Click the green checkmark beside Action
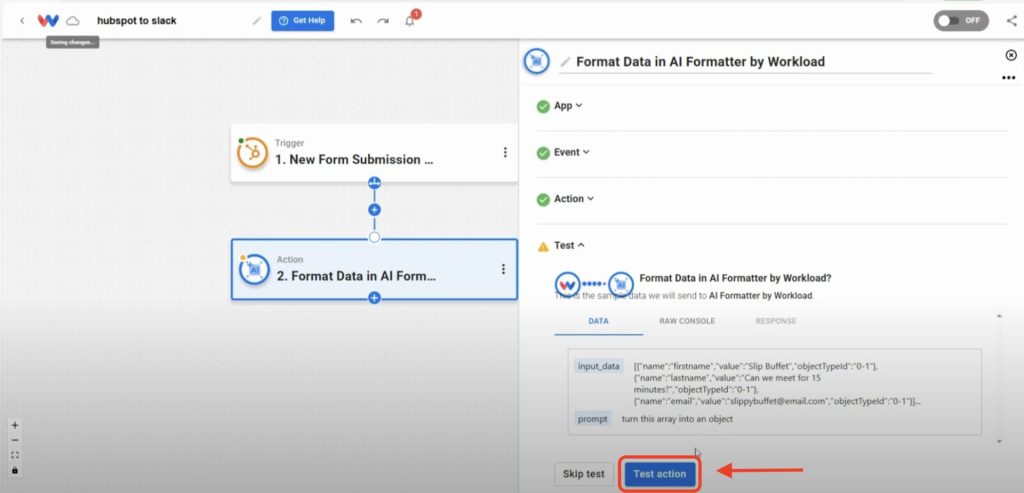This screenshot has width=1024, height=493. [x=543, y=199]
